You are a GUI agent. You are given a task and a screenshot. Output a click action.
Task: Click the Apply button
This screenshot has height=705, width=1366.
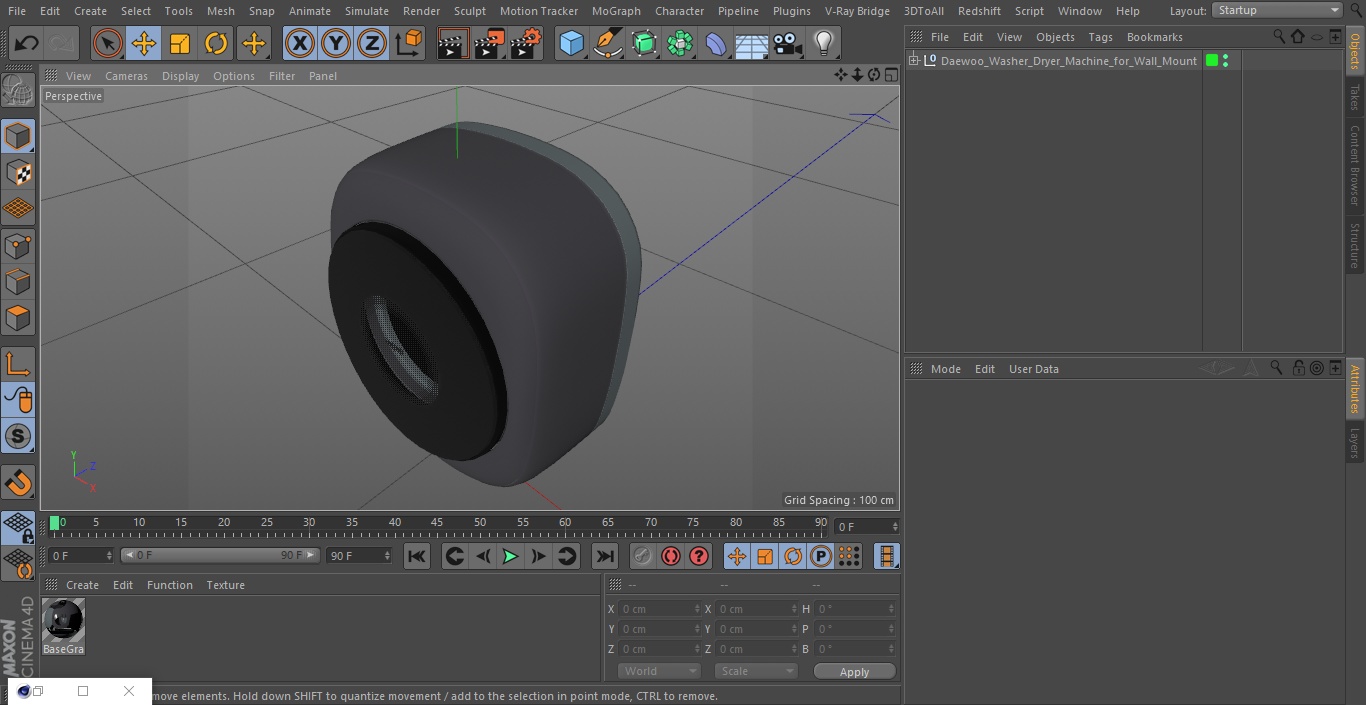[x=854, y=672]
